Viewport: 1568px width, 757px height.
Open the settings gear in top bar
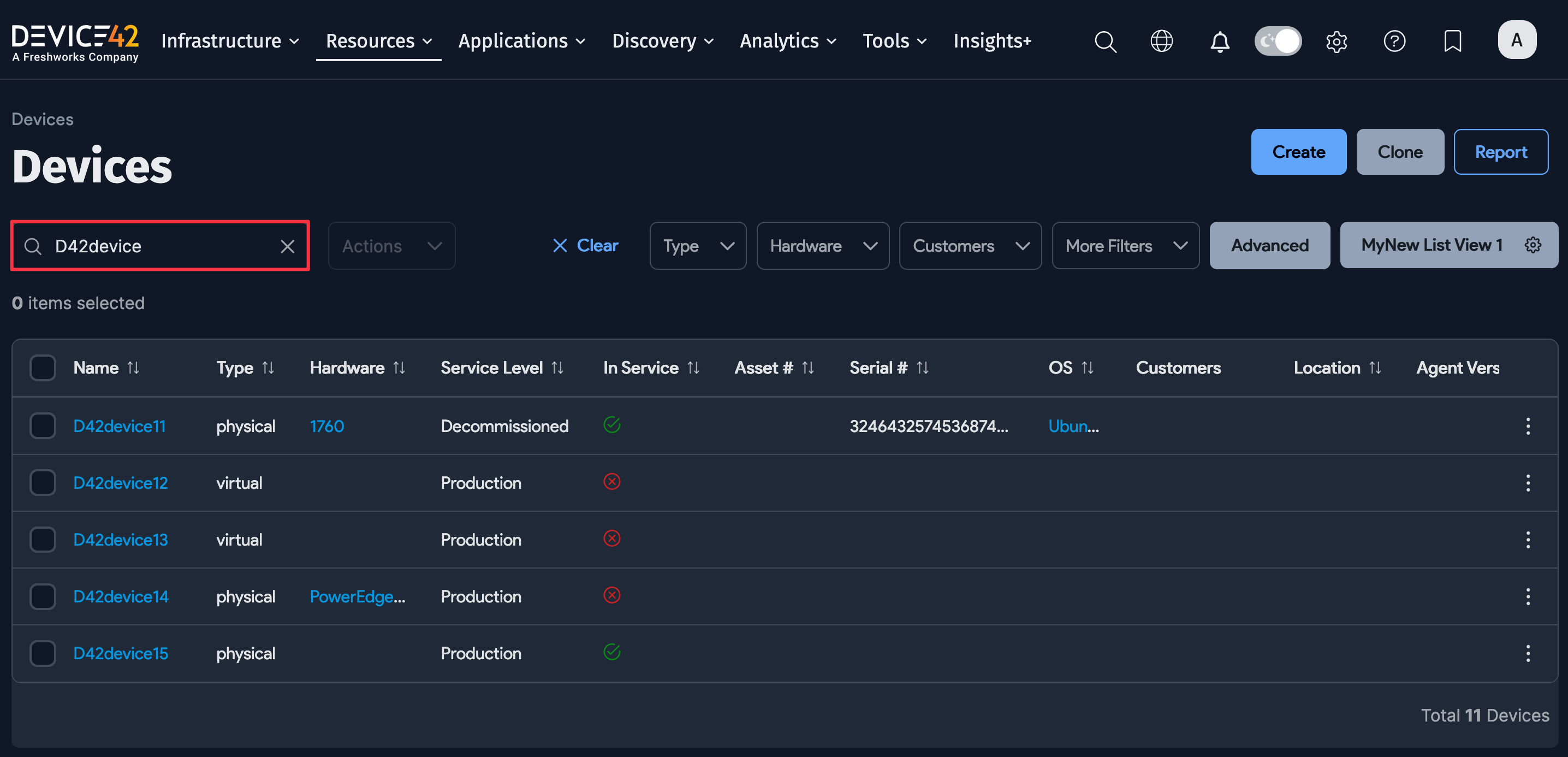click(x=1337, y=41)
